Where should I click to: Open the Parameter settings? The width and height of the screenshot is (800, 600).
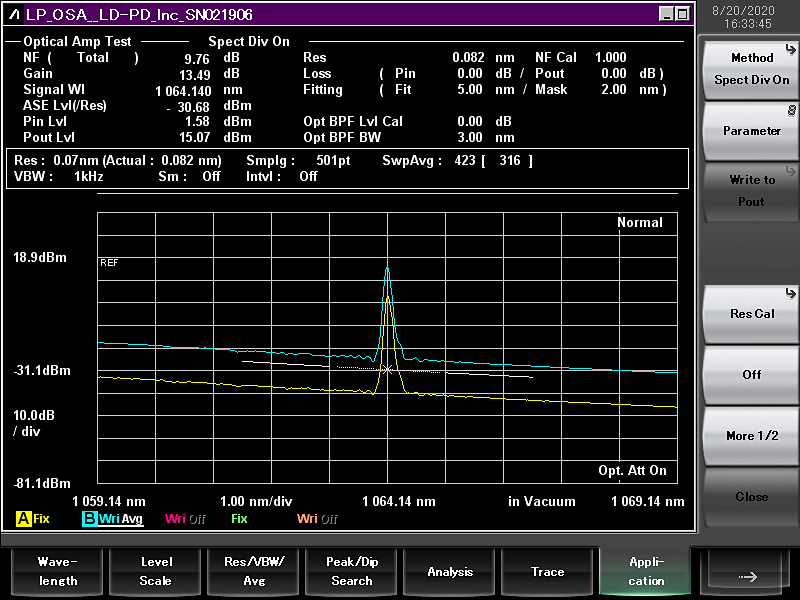pos(751,131)
